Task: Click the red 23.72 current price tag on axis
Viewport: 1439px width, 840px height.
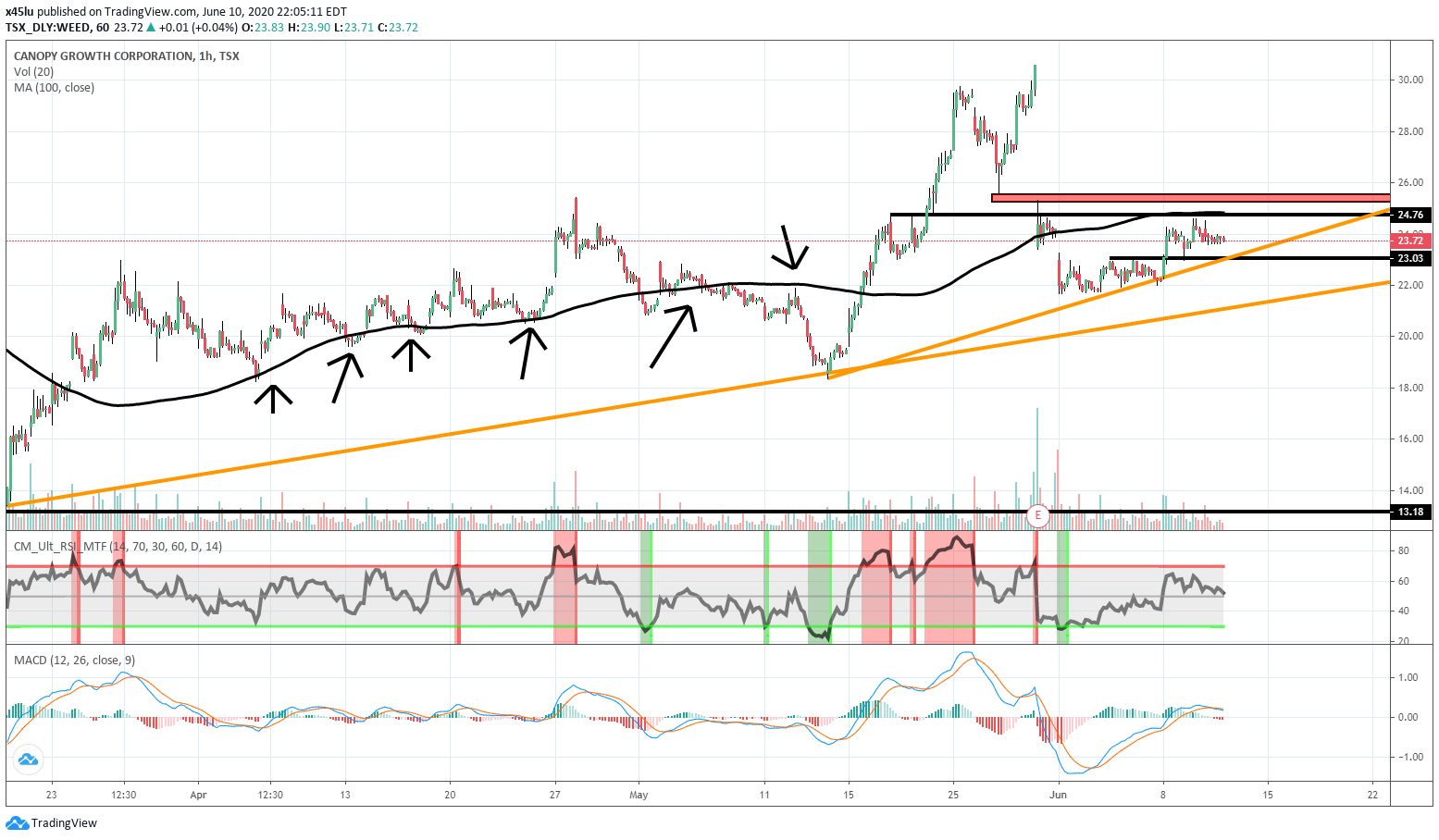Action: pyautogui.click(x=1410, y=241)
